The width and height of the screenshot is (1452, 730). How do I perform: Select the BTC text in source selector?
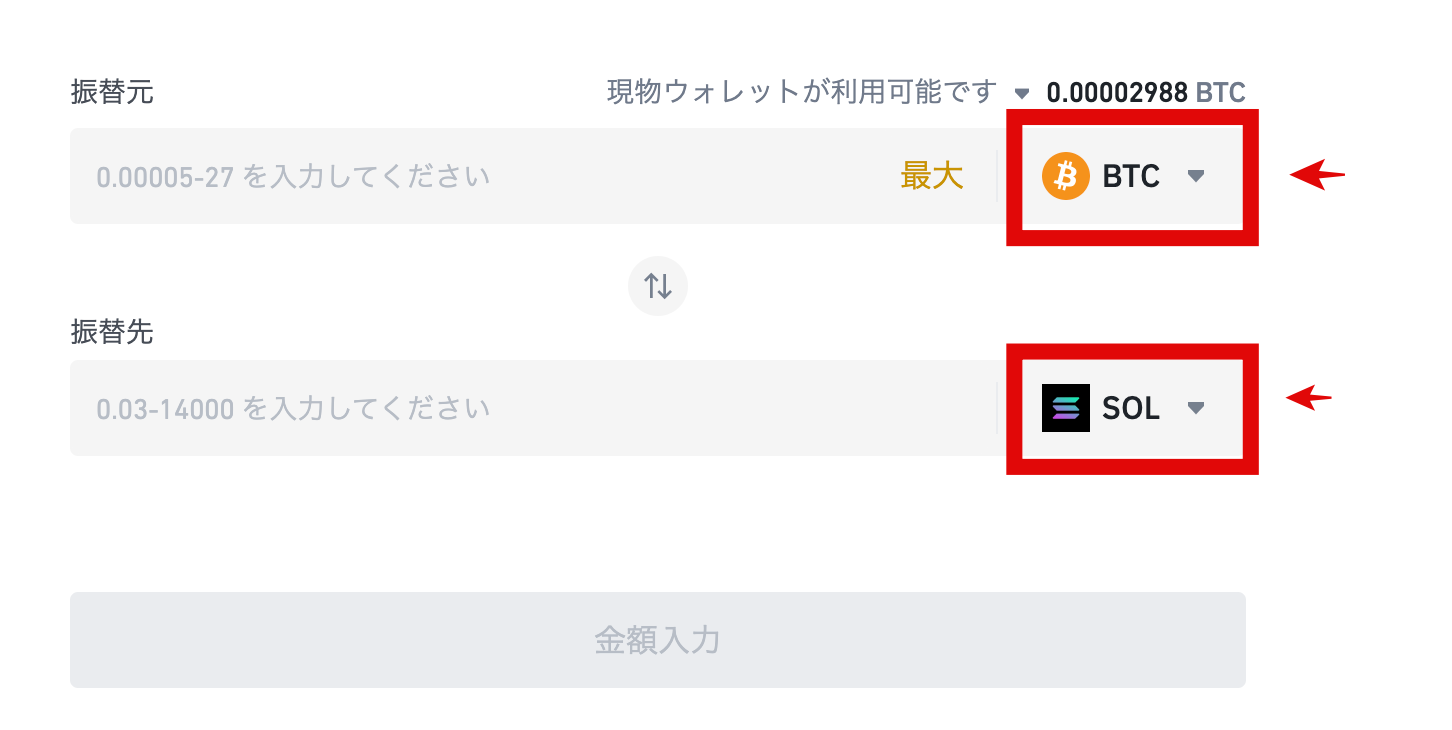(1131, 177)
